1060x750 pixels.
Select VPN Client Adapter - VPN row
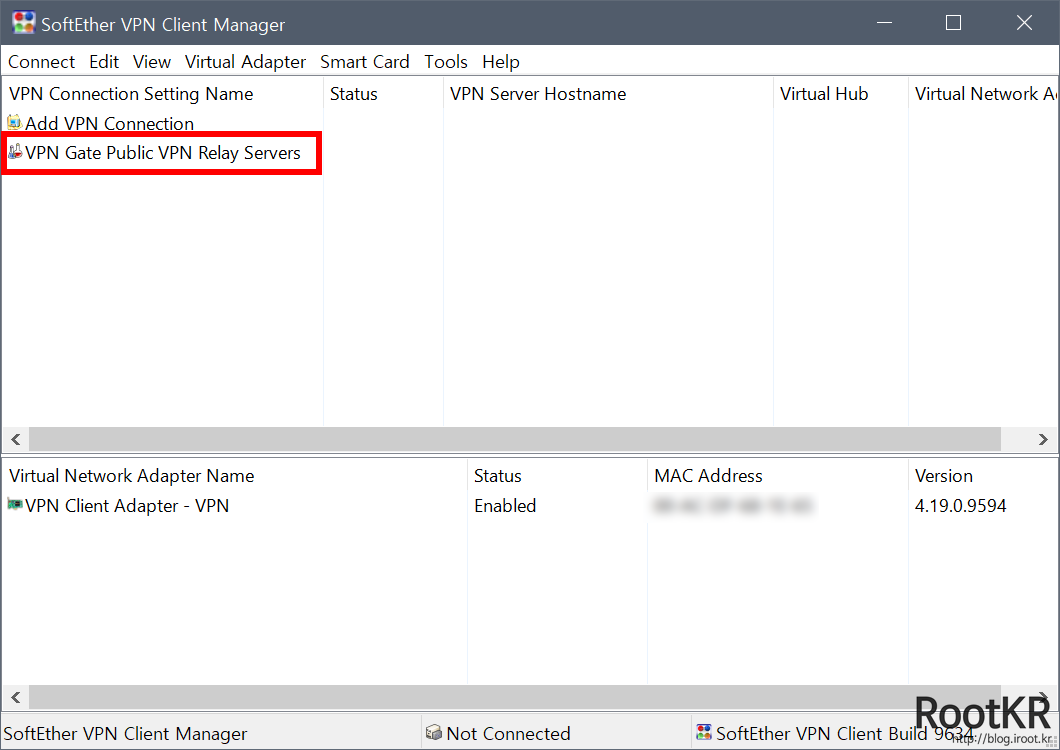coord(127,506)
